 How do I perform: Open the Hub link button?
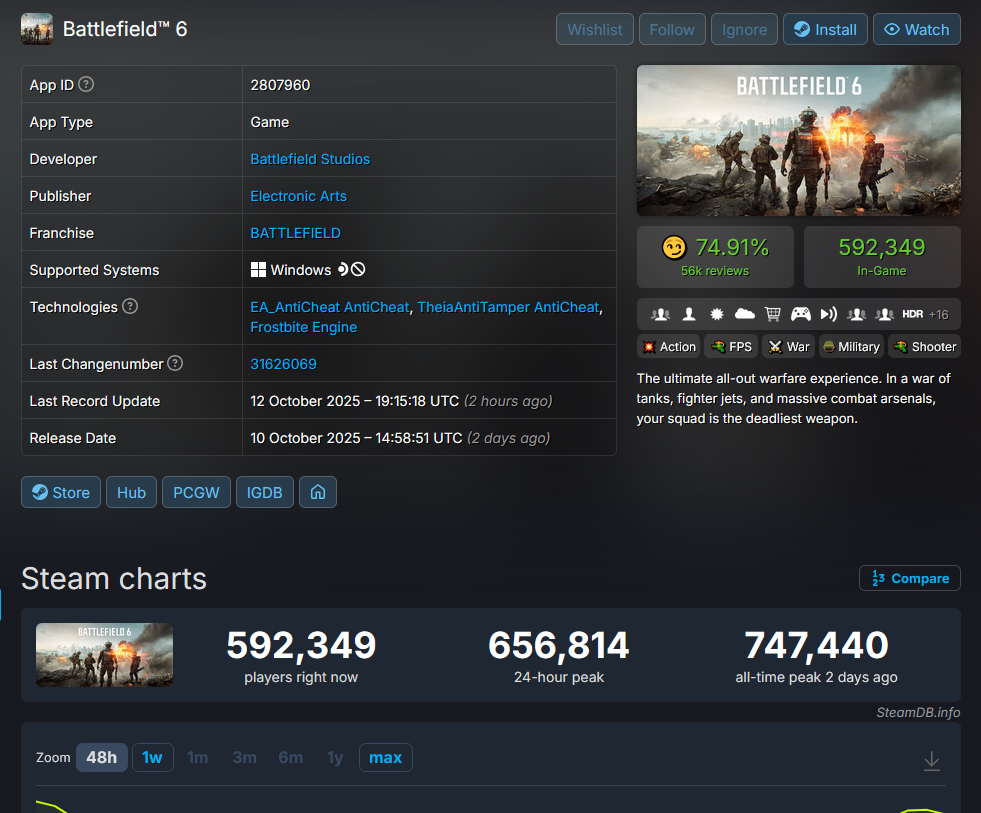[x=131, y=492]
